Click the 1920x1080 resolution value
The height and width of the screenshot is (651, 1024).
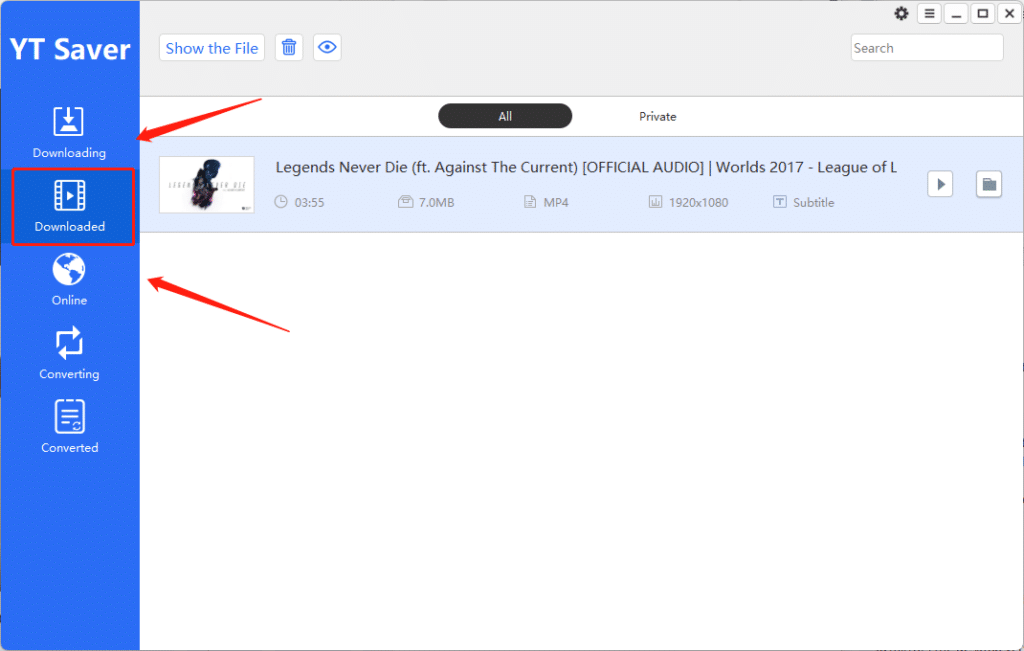698,202
